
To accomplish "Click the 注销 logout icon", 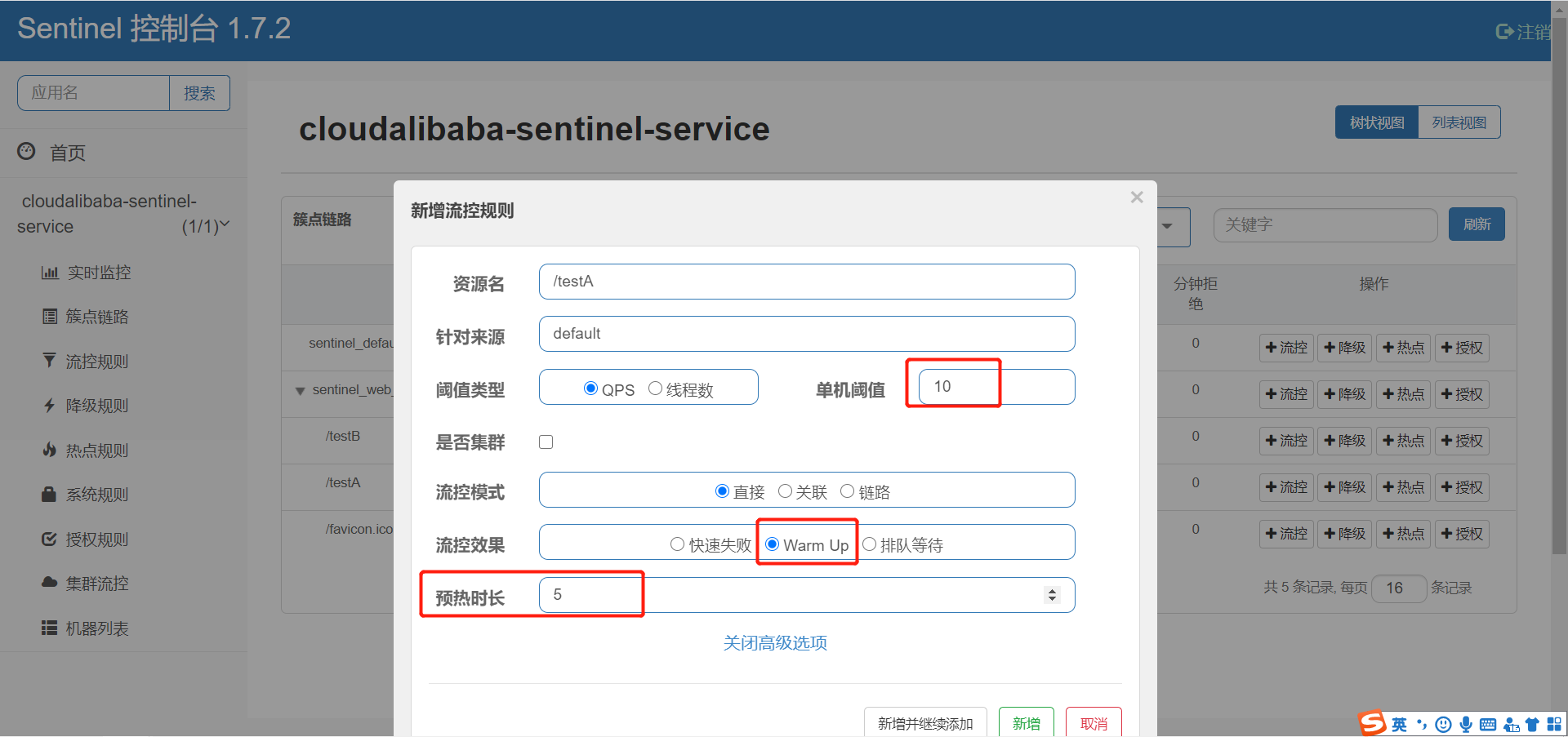I will coord(1504,32).
